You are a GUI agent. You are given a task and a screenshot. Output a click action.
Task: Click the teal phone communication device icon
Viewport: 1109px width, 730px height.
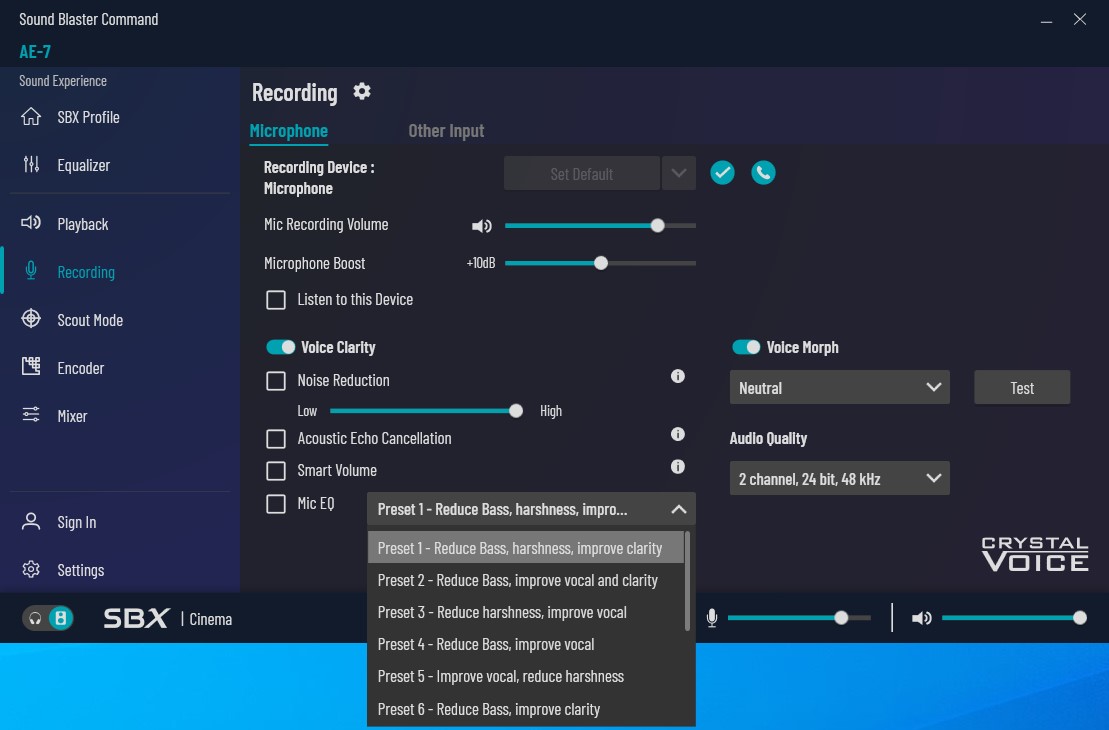pos(763,173)
